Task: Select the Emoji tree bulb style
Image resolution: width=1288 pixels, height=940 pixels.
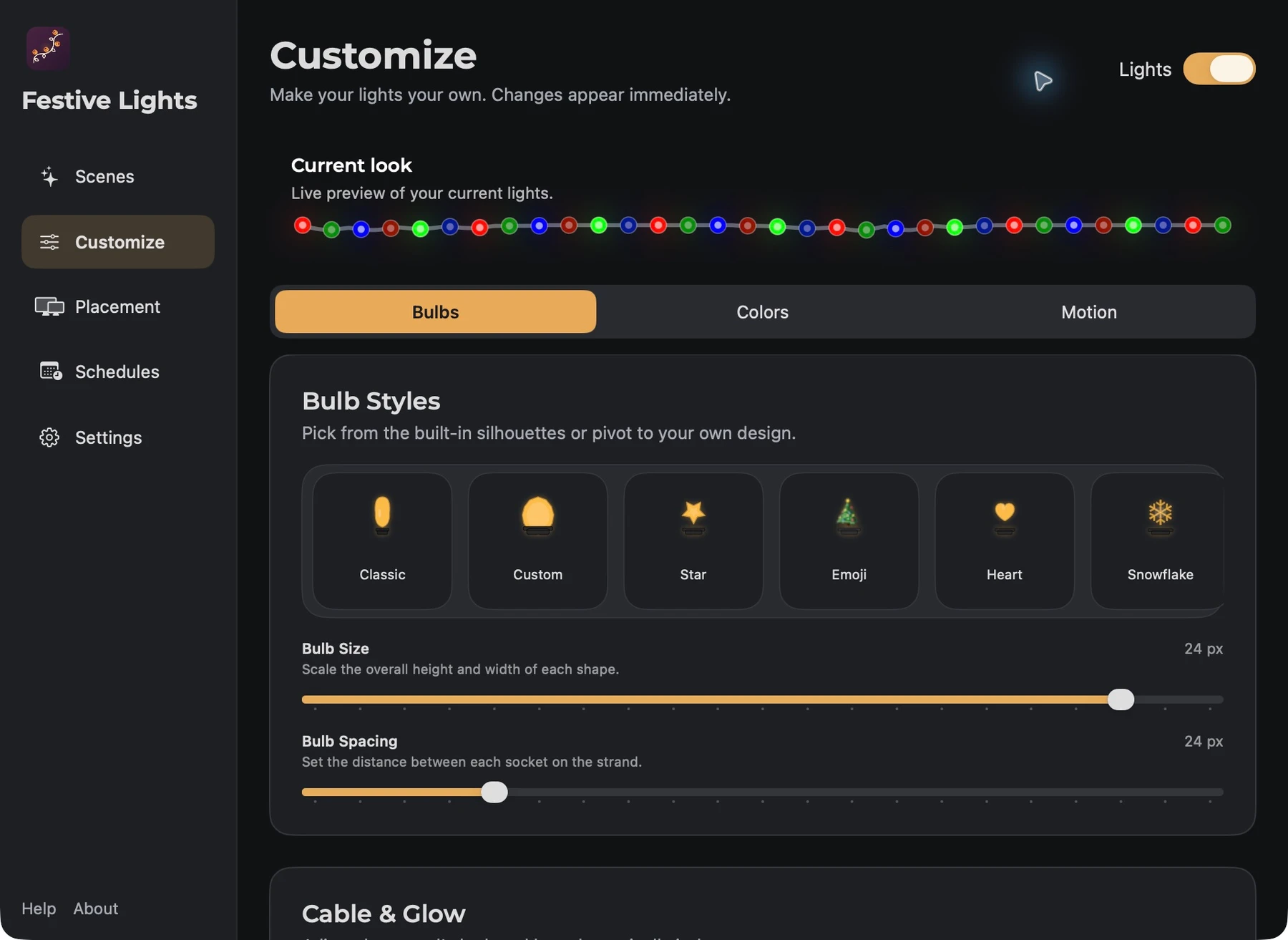Action: pos(849,541)
